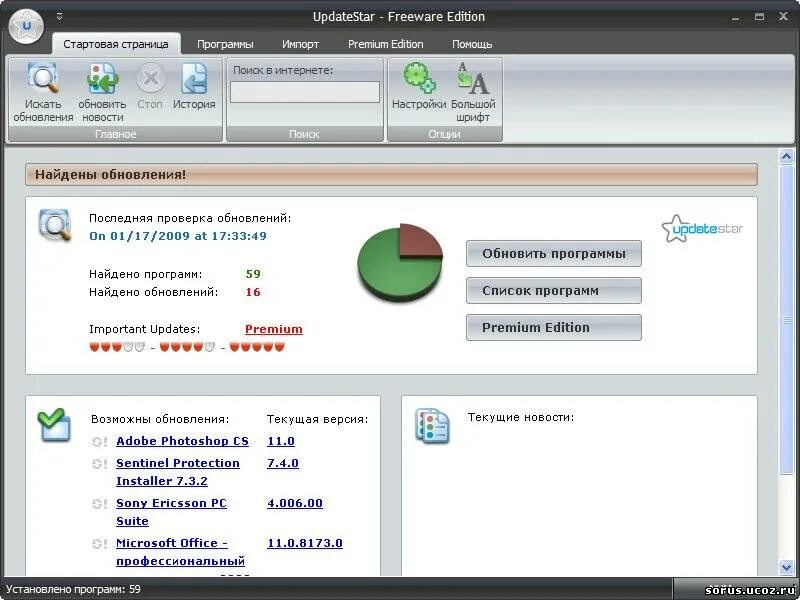Open the История toolbar icon

click(194, 78)
